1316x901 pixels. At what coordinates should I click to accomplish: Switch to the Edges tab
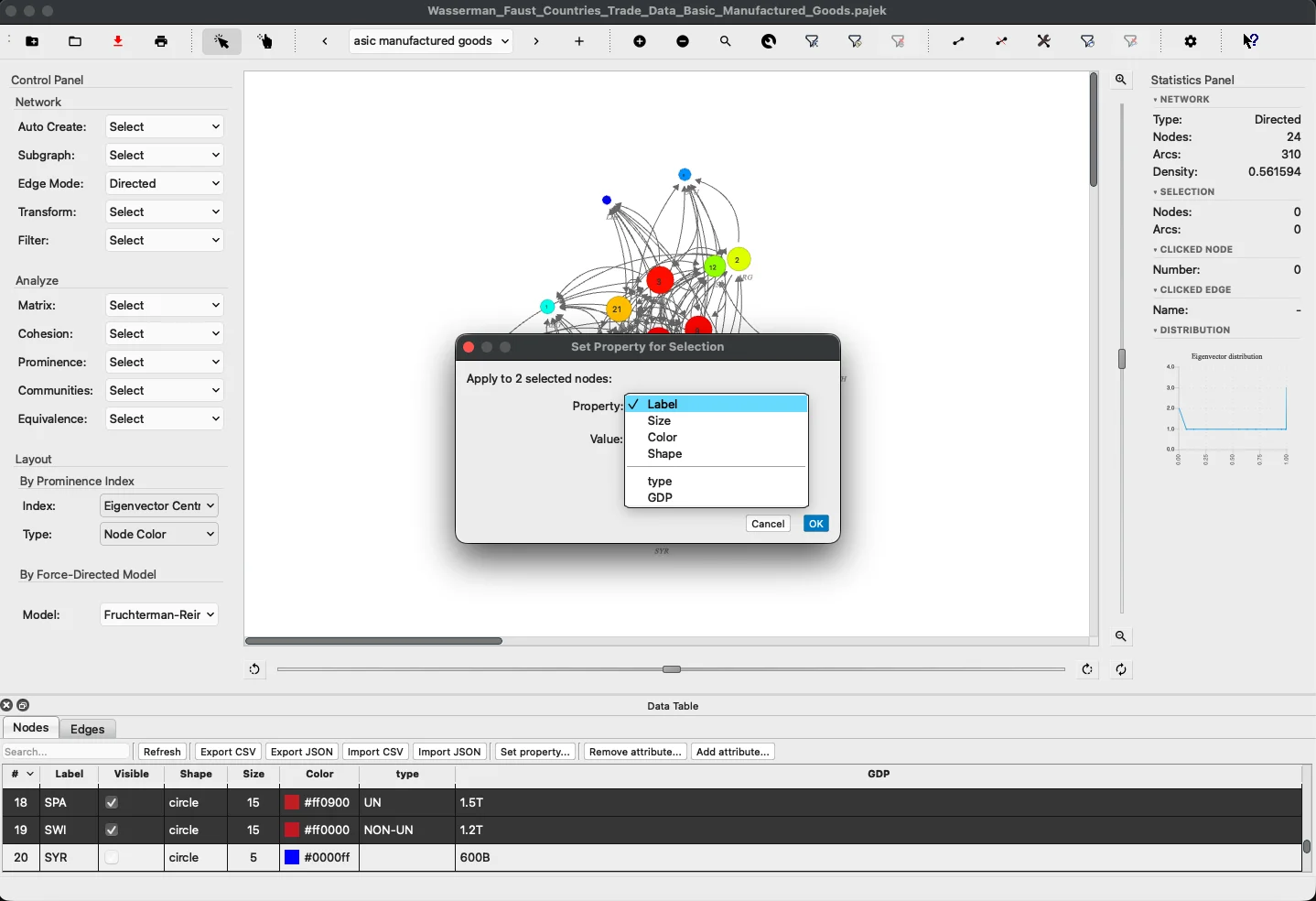click(88, 729)
